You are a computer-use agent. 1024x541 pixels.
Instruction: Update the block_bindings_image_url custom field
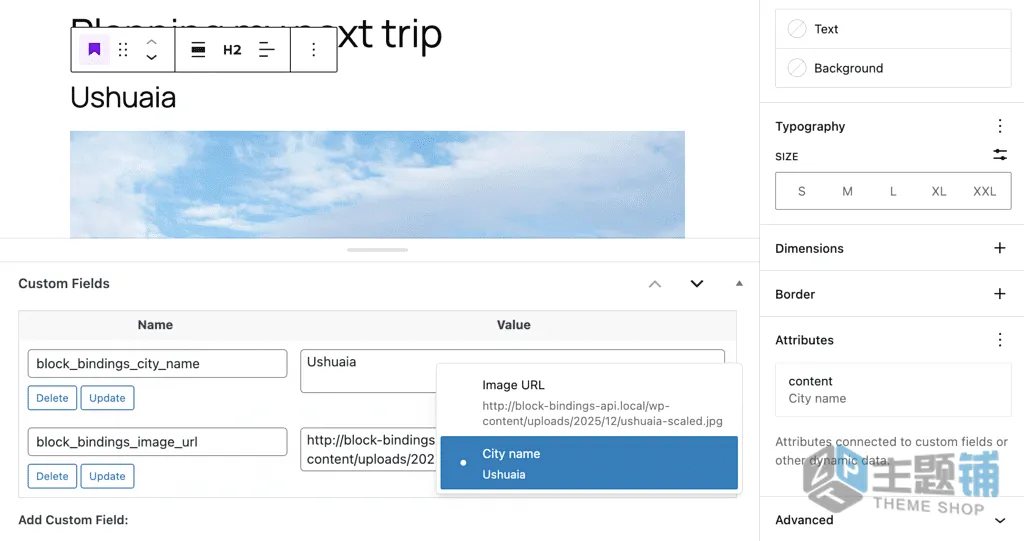tap(107, 476)
